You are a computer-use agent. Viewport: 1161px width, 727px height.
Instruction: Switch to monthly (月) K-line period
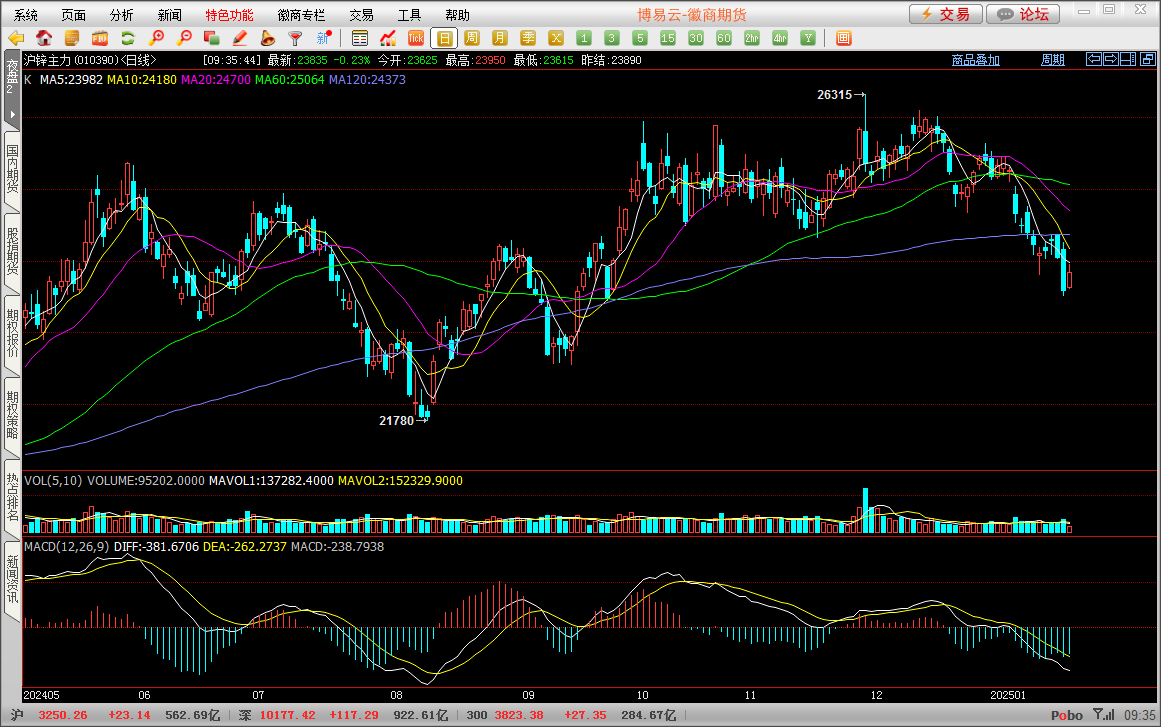click(500, 38)
